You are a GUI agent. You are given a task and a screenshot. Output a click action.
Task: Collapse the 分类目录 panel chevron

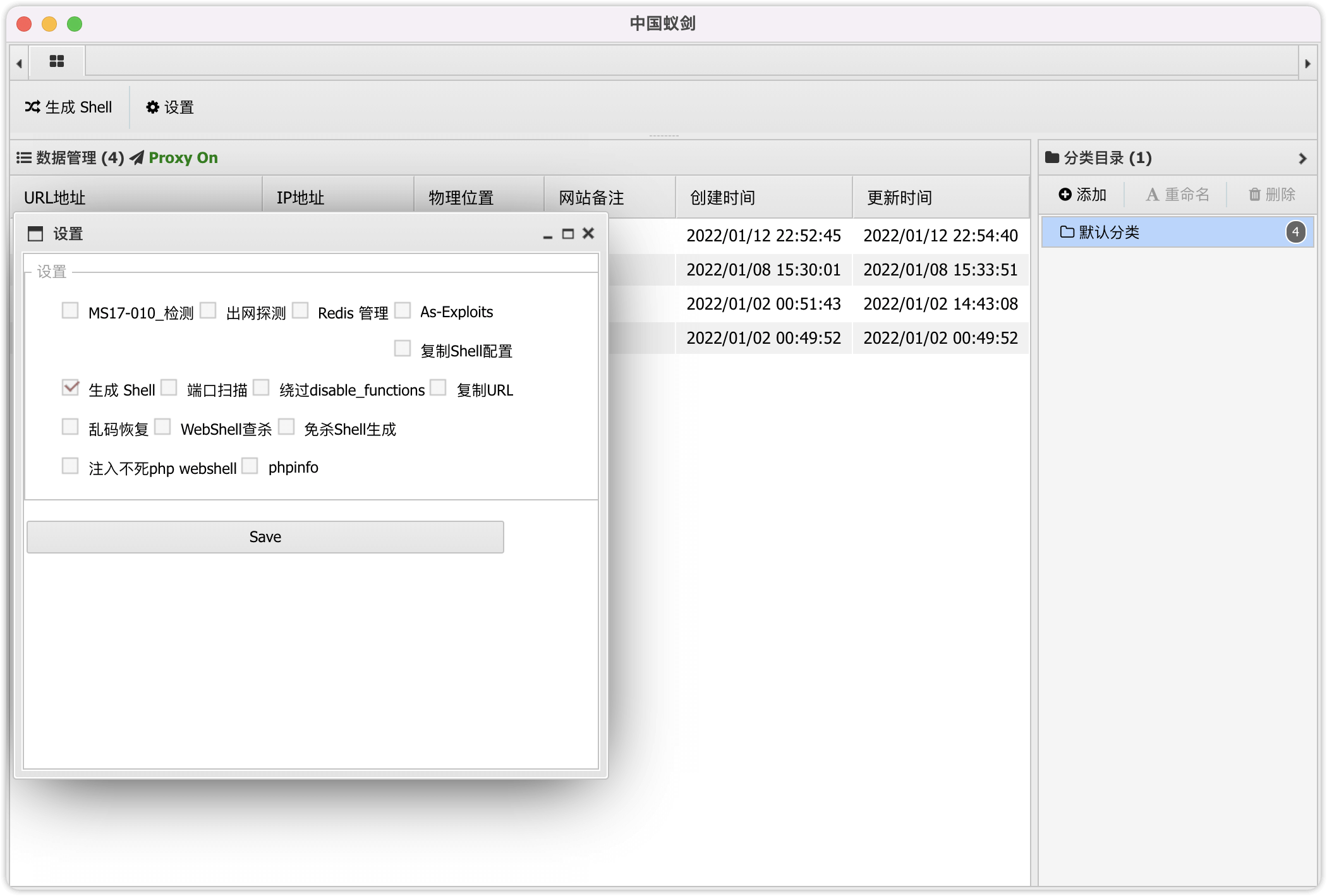point(1302,158)
